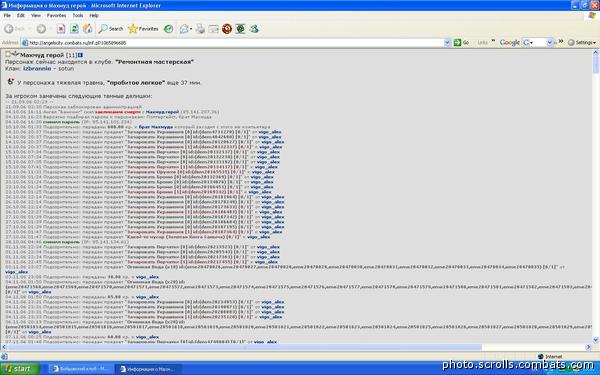
Task: Click the Print icon
Action: click(x=200, y=29)
